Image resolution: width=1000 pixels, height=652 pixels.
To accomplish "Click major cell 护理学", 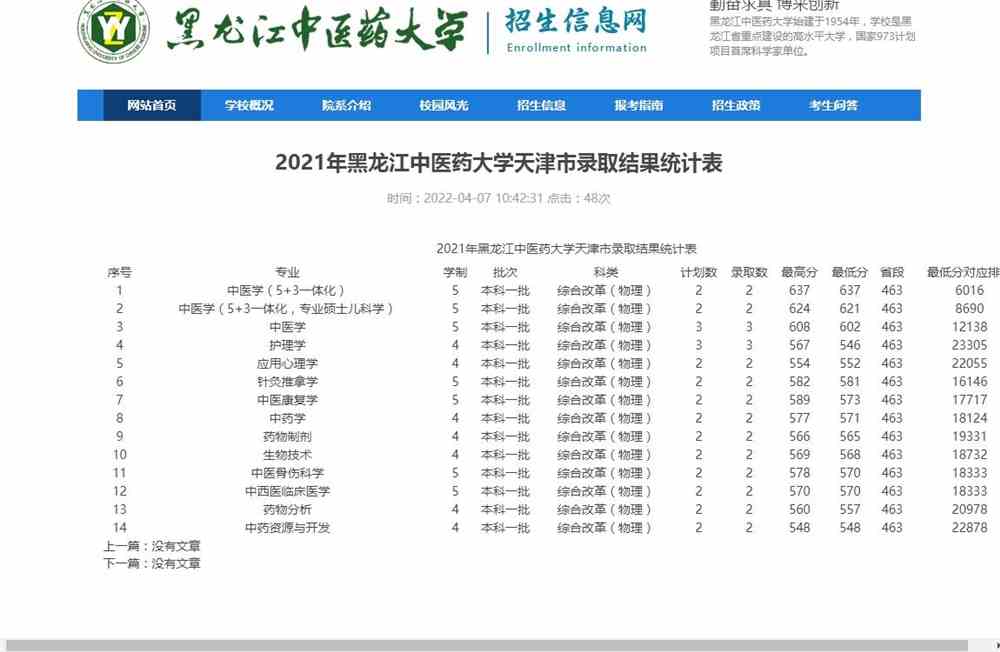I will pyautogui.click(x=287, y=345).
